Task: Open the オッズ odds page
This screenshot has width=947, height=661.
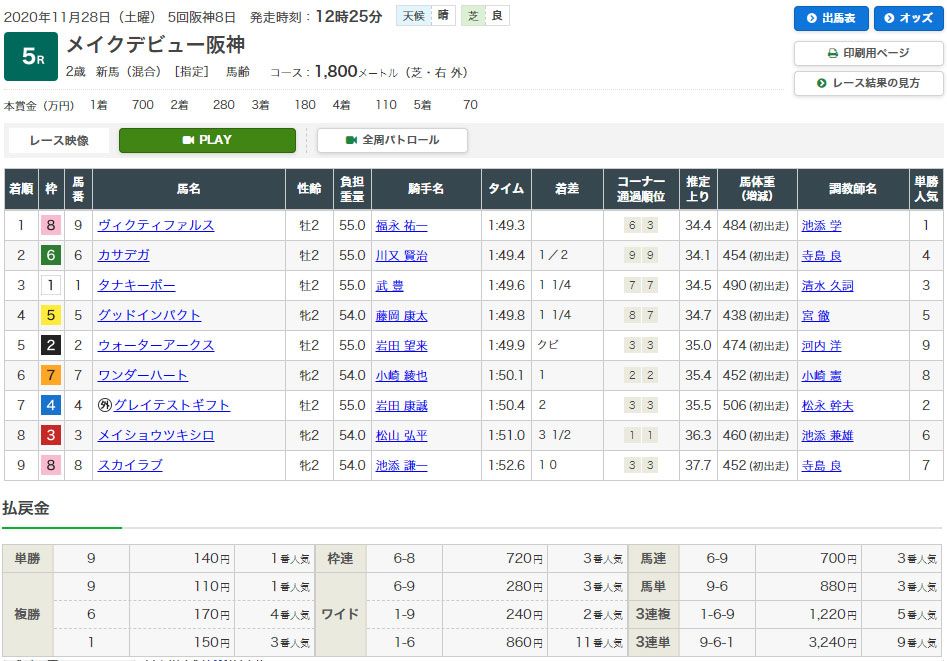Action: click(x=908, y=19)
